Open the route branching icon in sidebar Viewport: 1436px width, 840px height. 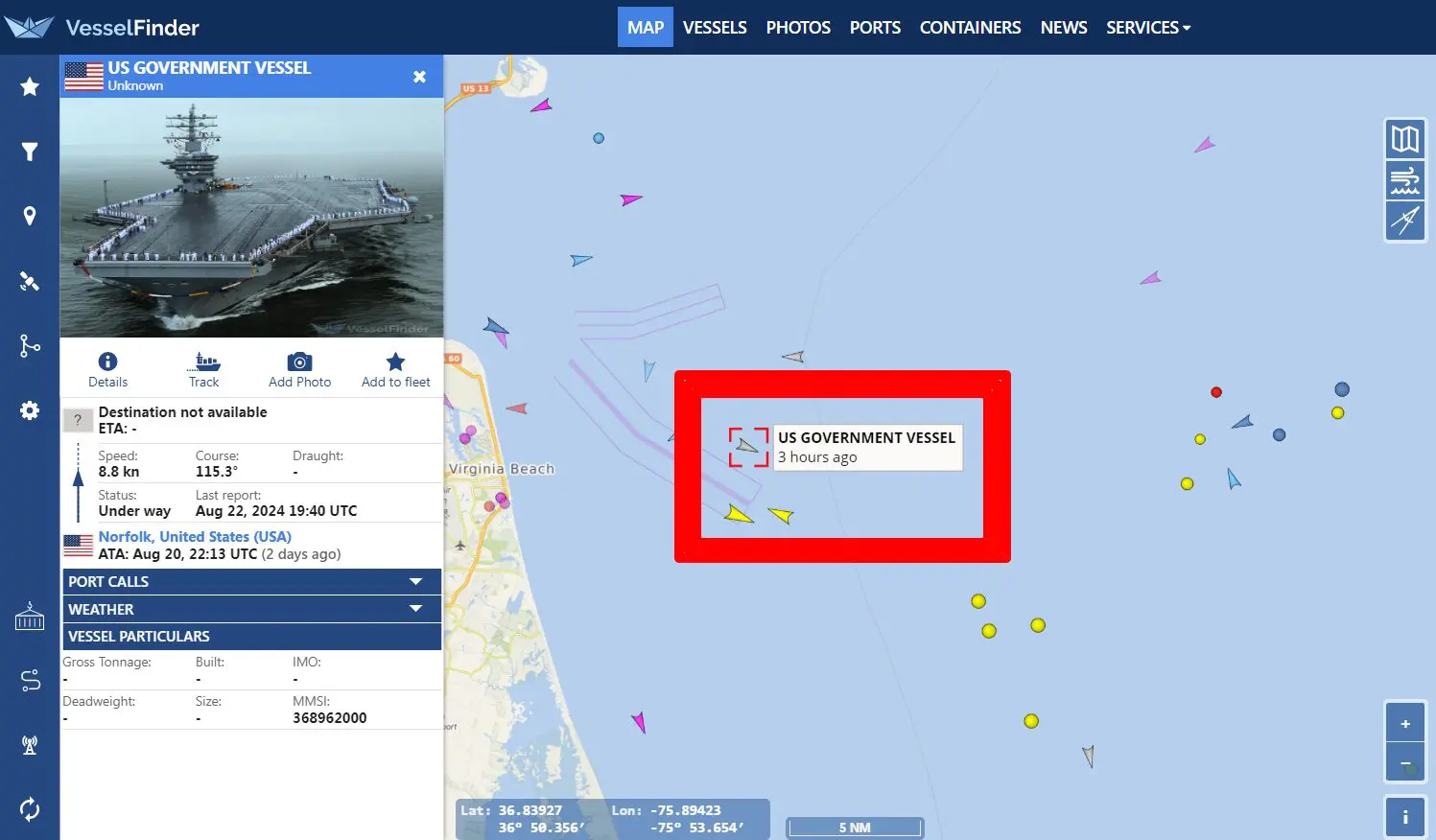tap(30, 345)
